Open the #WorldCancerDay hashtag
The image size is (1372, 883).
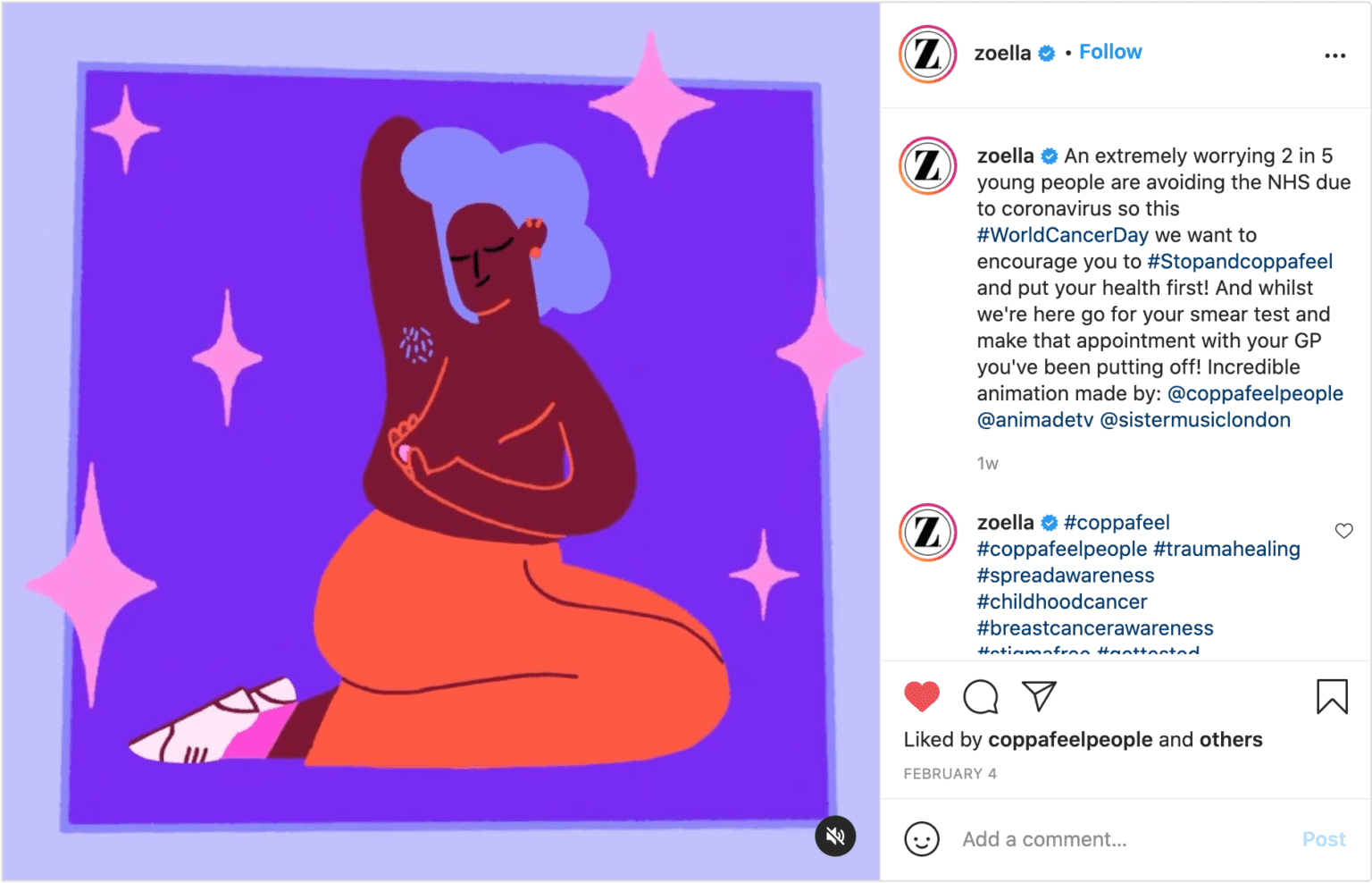(1062, 235)
